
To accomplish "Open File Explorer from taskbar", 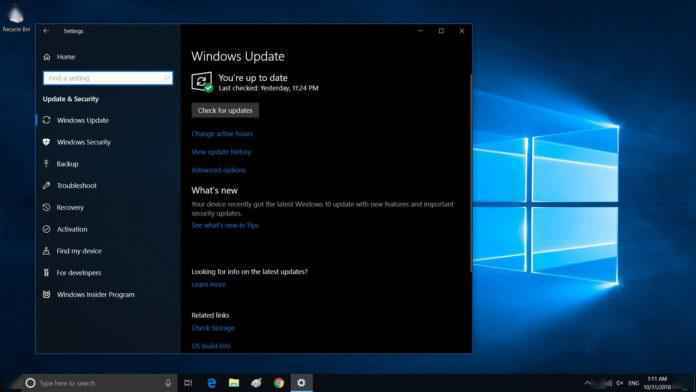I will pyautogui.click(x=234, y=383).
